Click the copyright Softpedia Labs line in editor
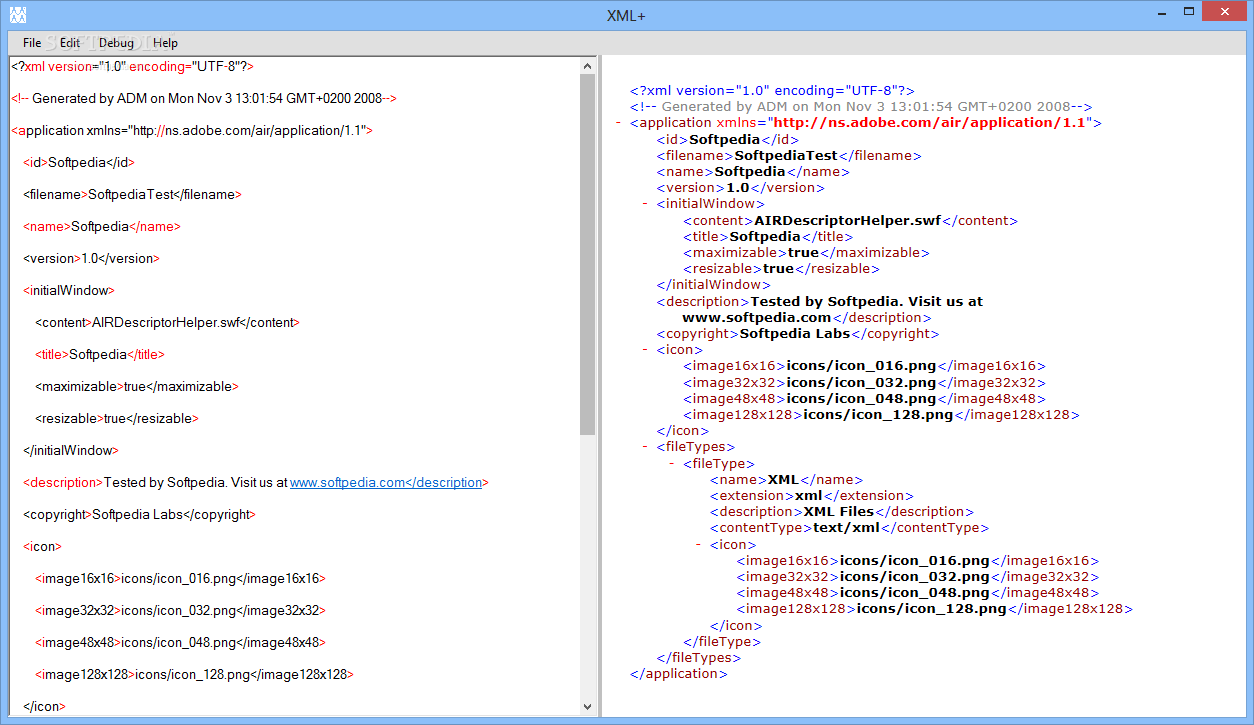This screenshot has width=1254, height=725. tap(139, 515)
